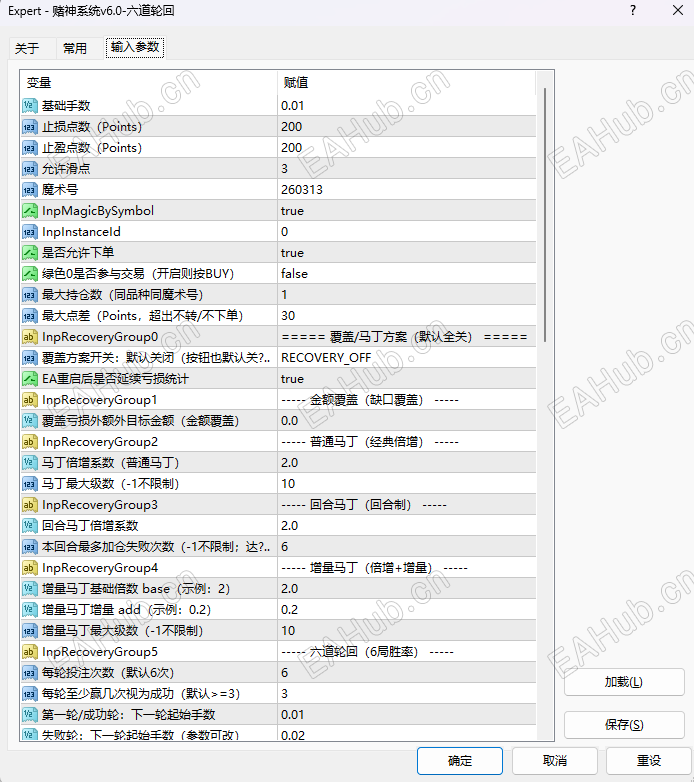Click the integer icon beside 允许滑点
The width and height of the screenshot is (694, 782).
click(29, 169)
